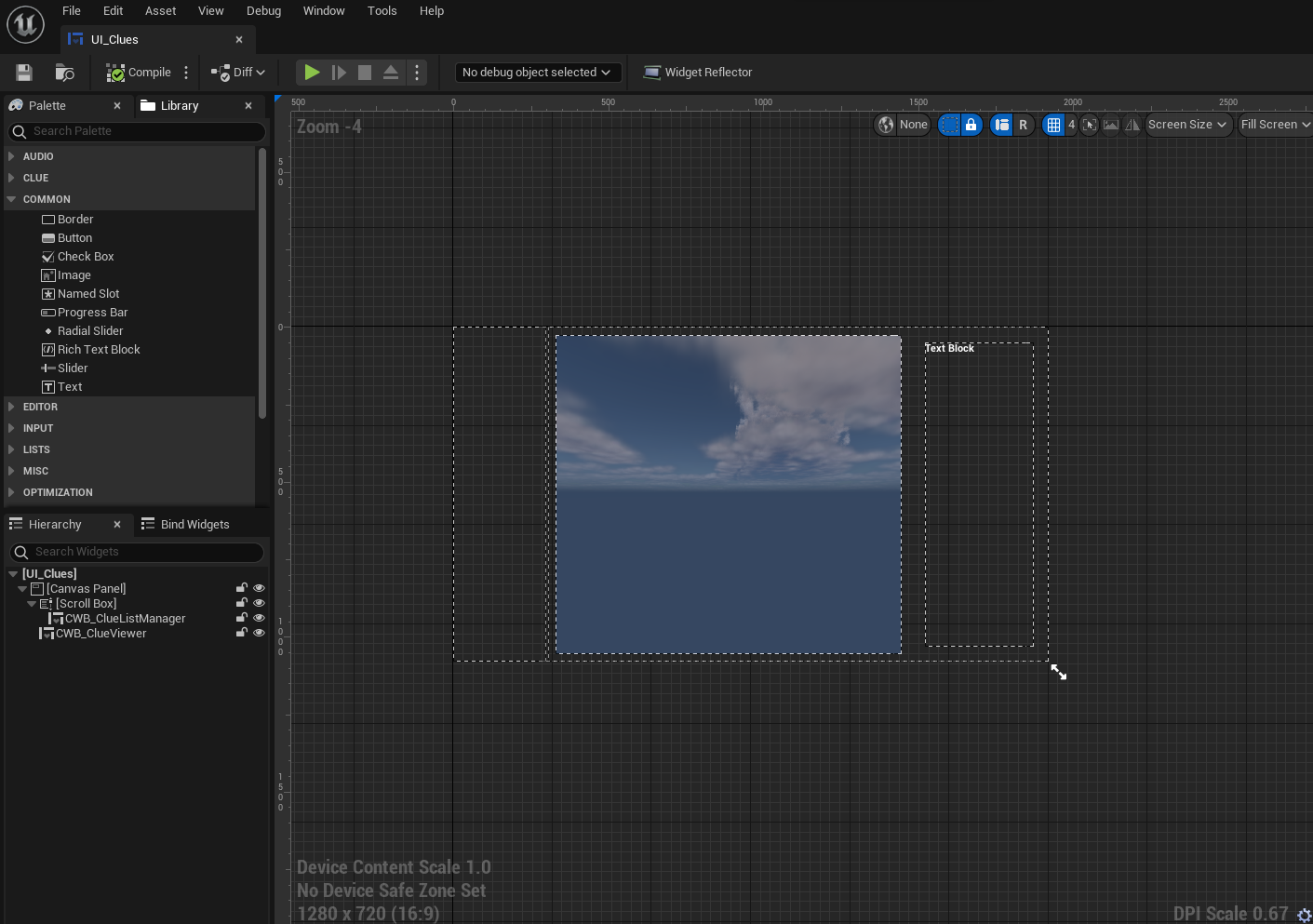Hide CWB_ClueViewer using its eye icon

[259, 633]
